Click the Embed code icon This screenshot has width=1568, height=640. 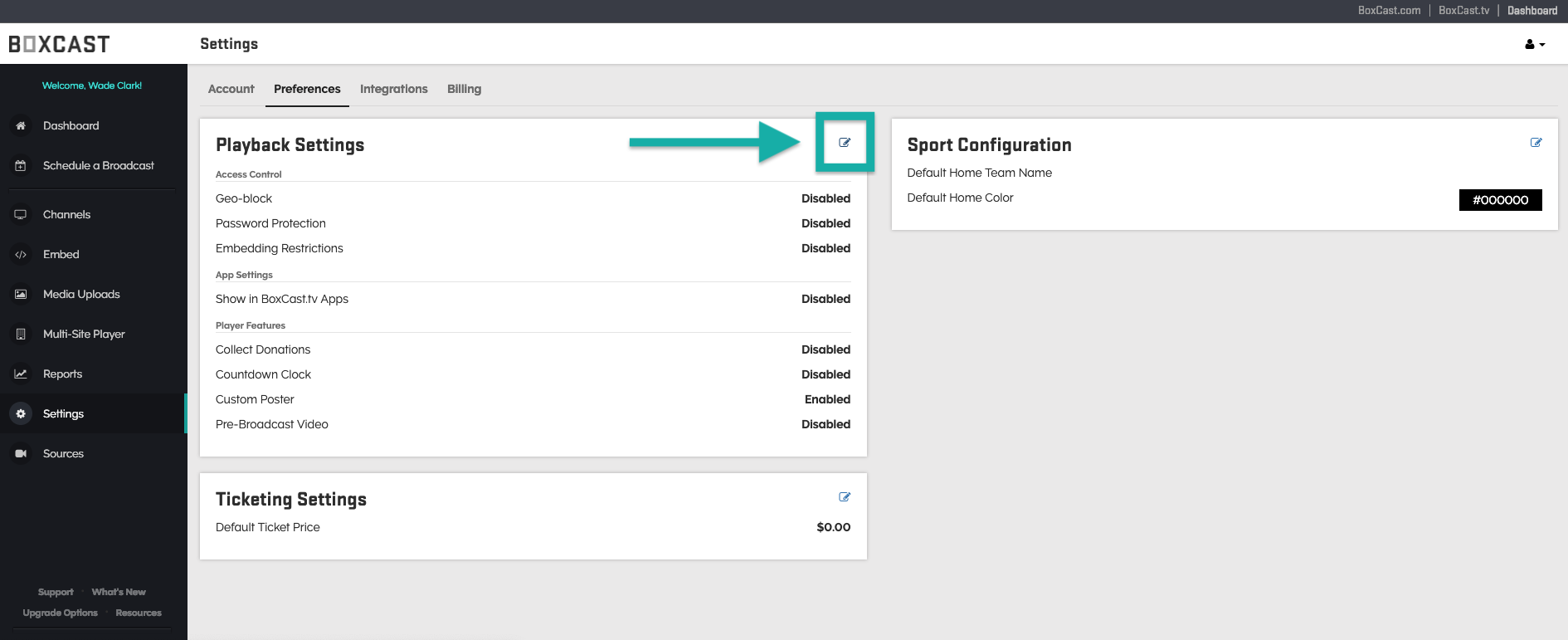21,255
